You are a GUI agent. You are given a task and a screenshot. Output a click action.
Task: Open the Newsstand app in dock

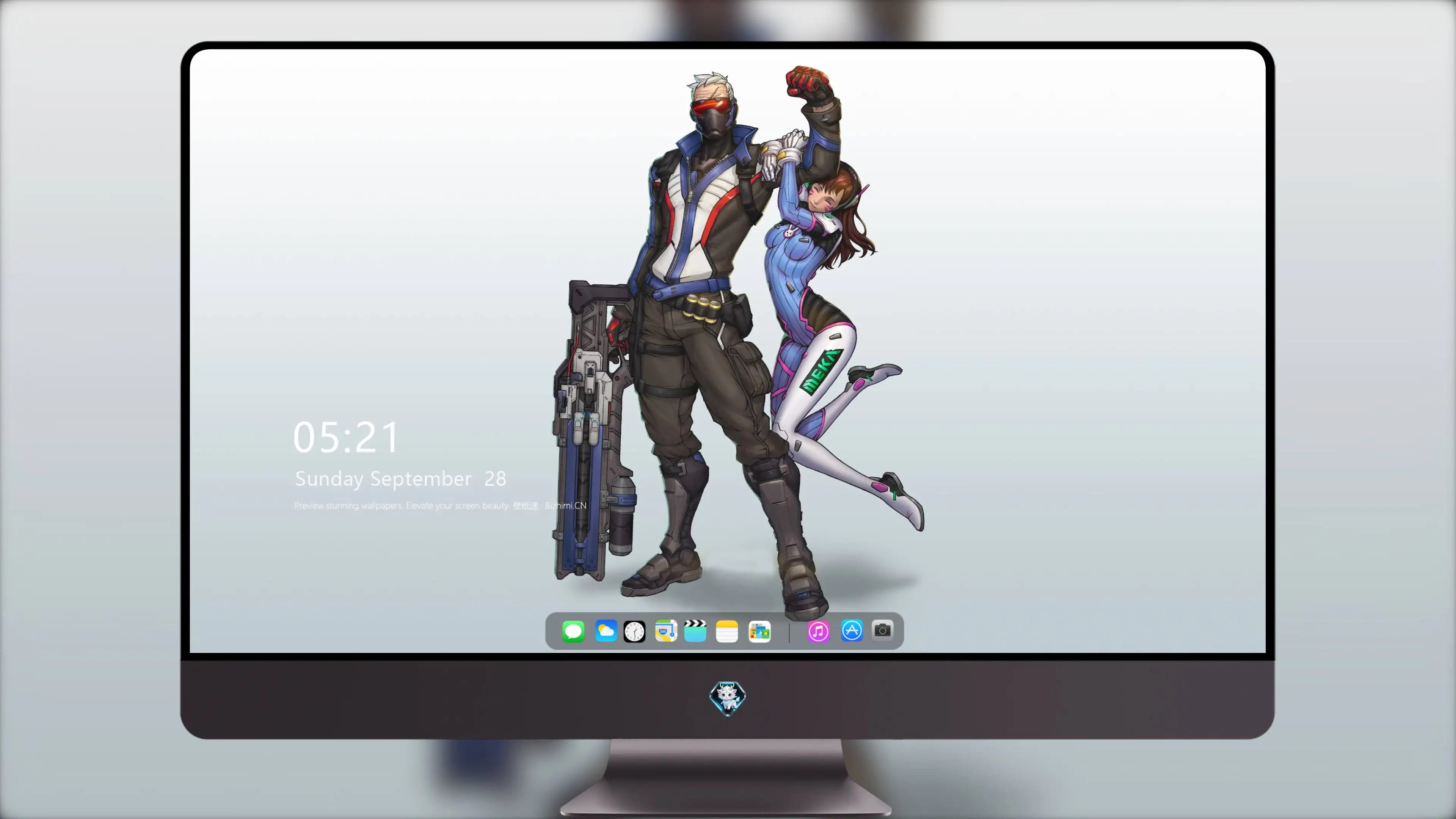[x=759, y=631]
